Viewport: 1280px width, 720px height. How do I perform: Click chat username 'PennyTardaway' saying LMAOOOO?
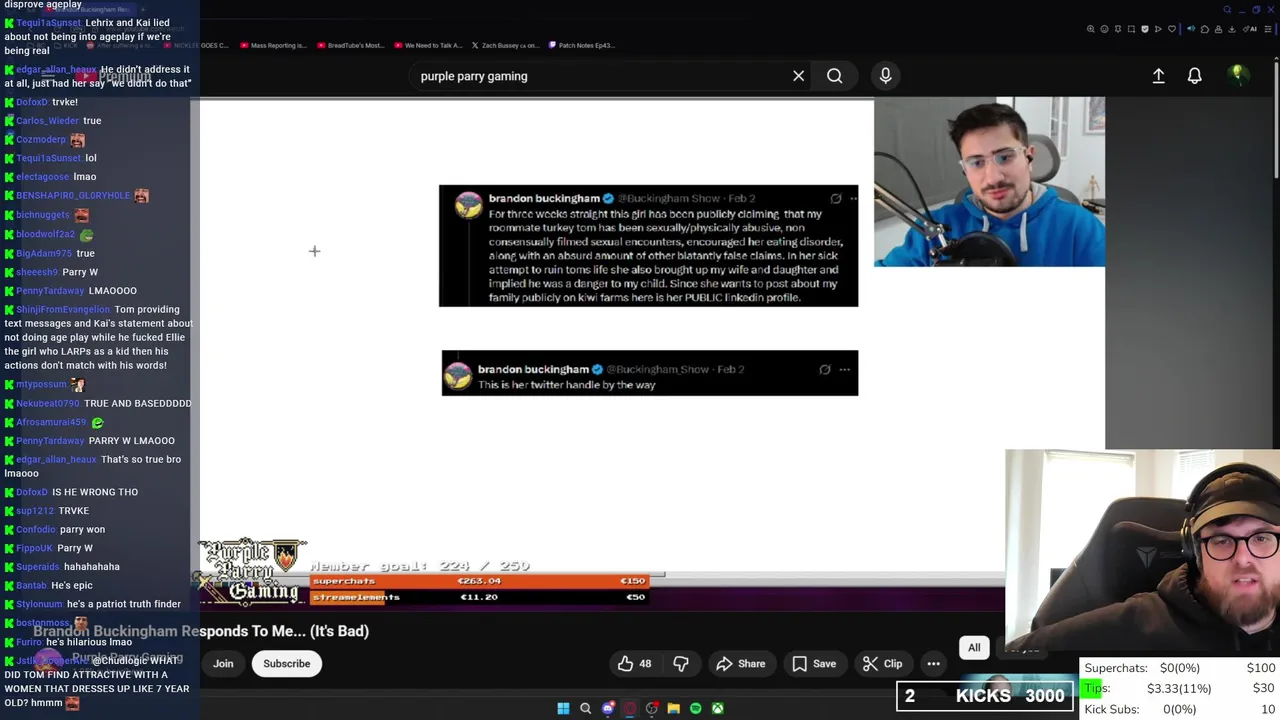tap(50, 291)
